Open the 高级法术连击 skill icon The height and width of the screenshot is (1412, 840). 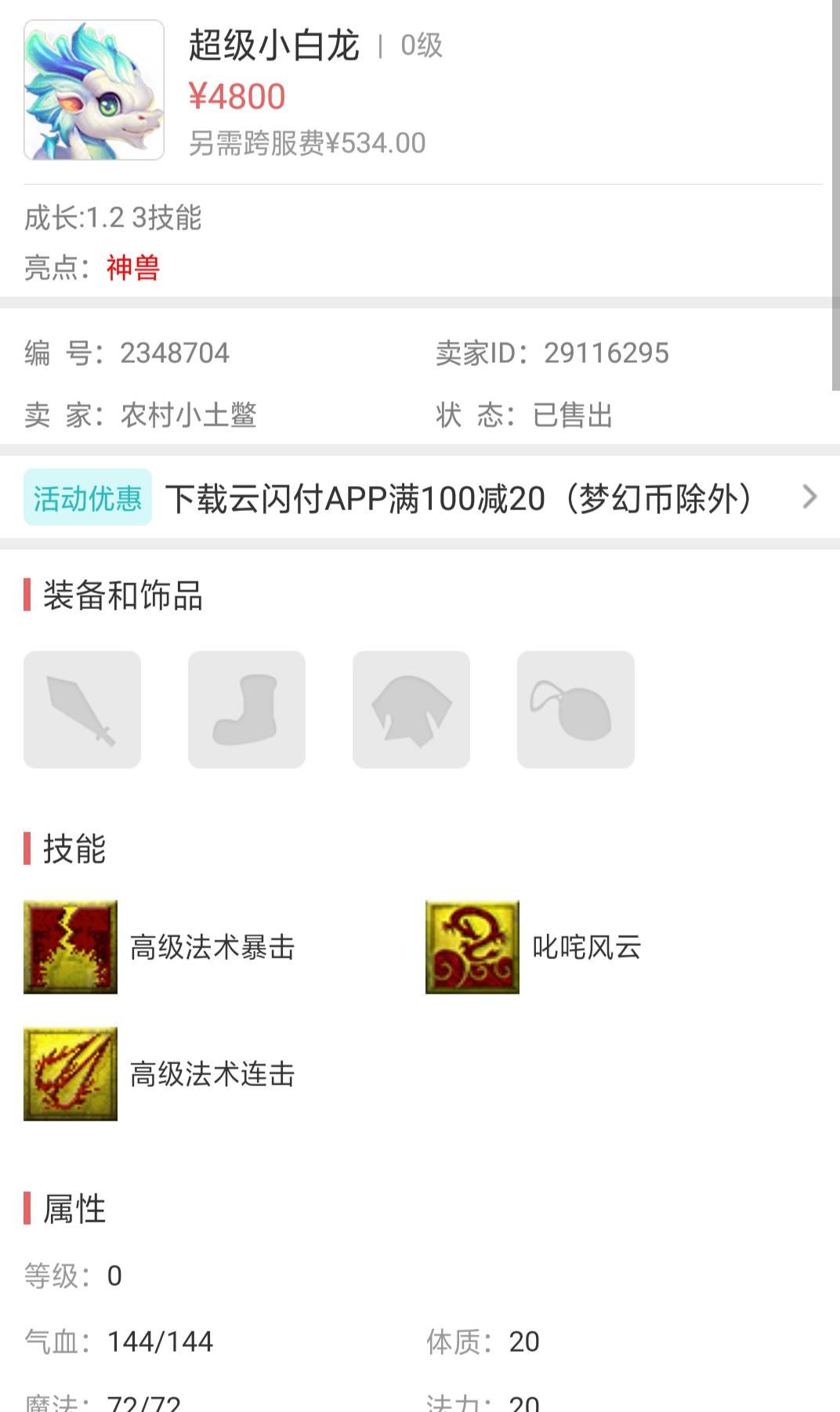click(x=71, y=1073)
